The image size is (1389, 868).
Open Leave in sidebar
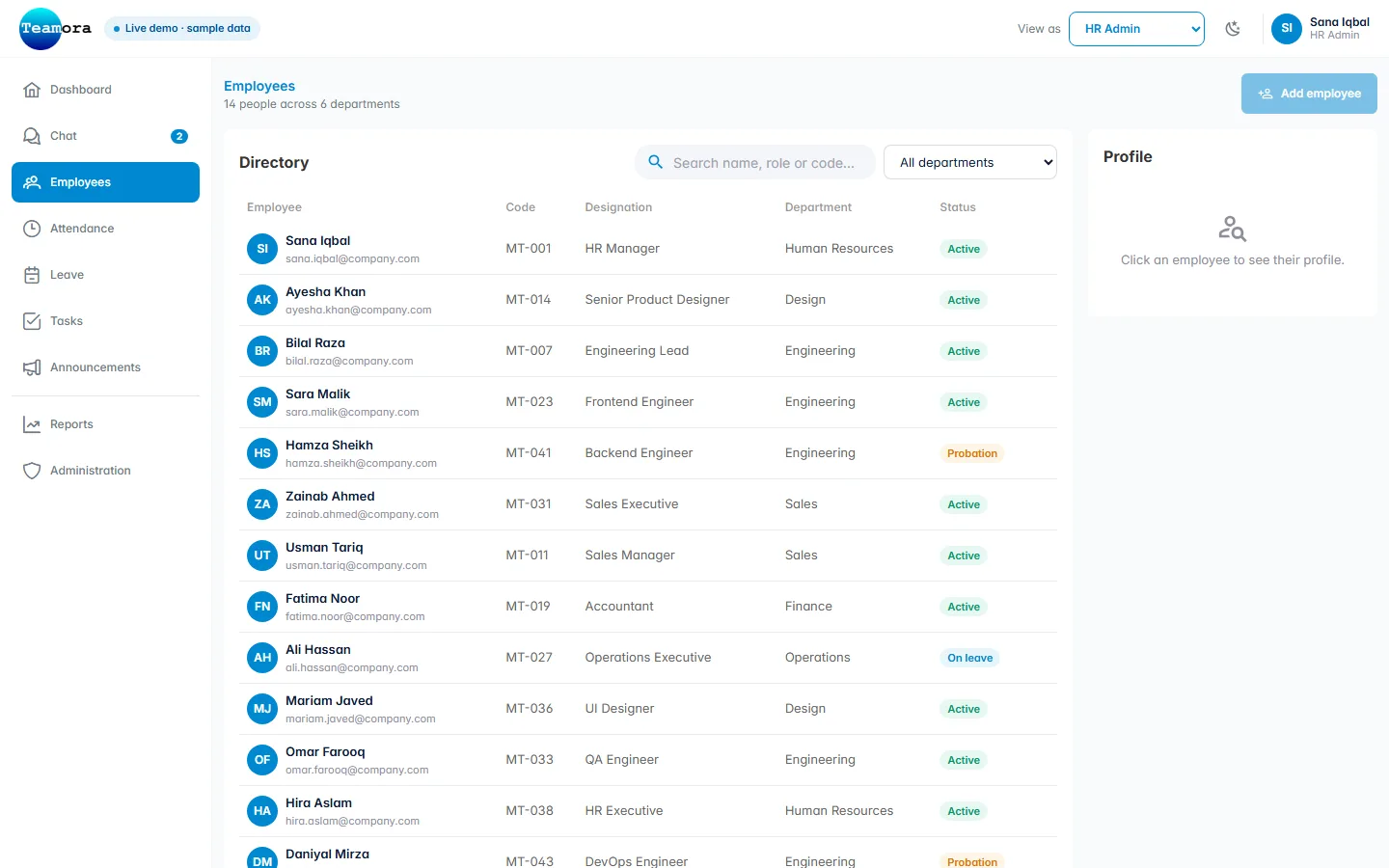(105, 275)
